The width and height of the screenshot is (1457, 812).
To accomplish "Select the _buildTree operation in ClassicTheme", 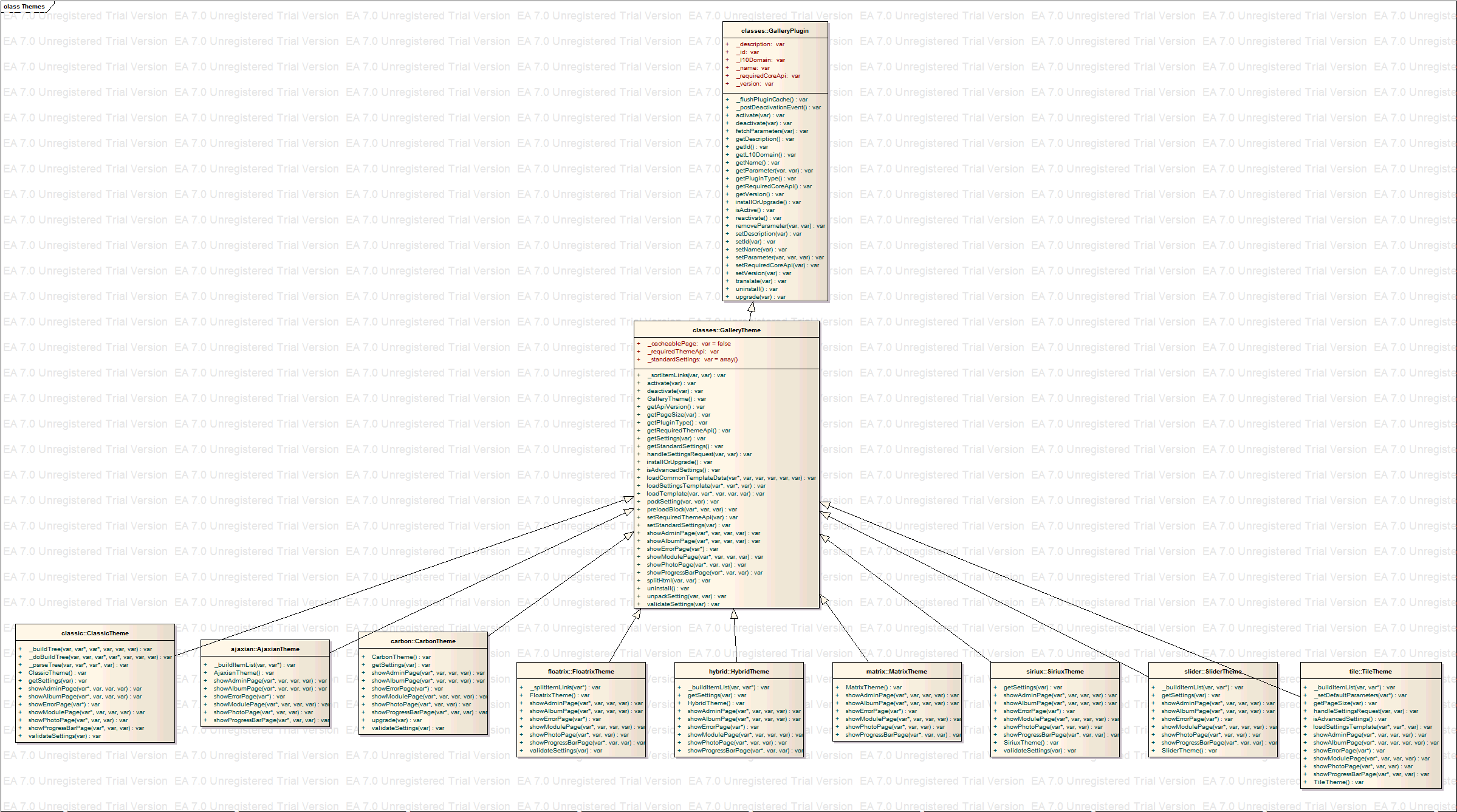I will pyautogui.click(x=90, y=649).
